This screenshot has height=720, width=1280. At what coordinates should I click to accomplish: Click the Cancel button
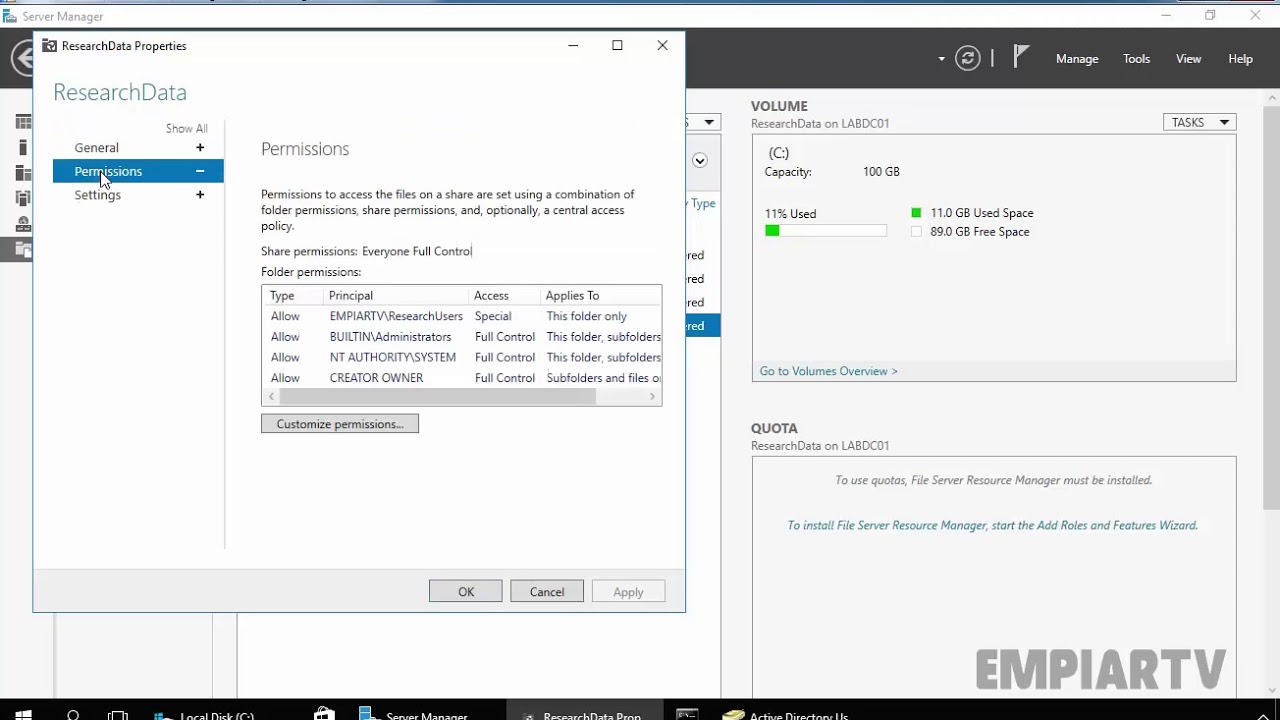[547, 592]
